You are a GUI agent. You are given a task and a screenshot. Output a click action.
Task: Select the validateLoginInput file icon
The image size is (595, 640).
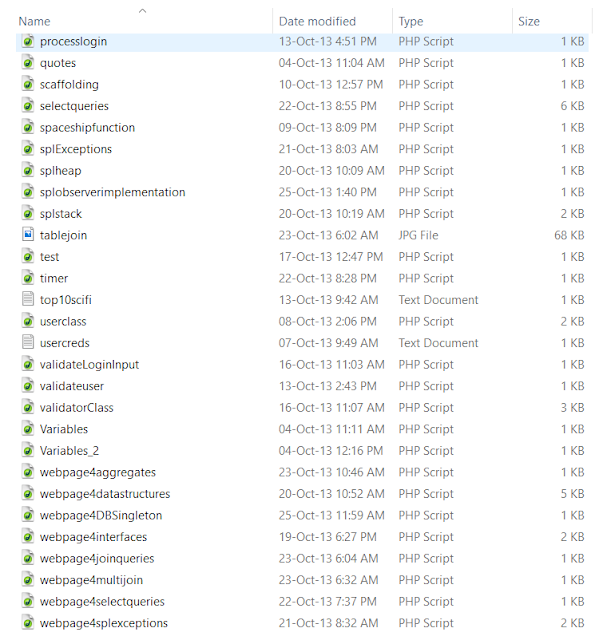click(28, 364)
